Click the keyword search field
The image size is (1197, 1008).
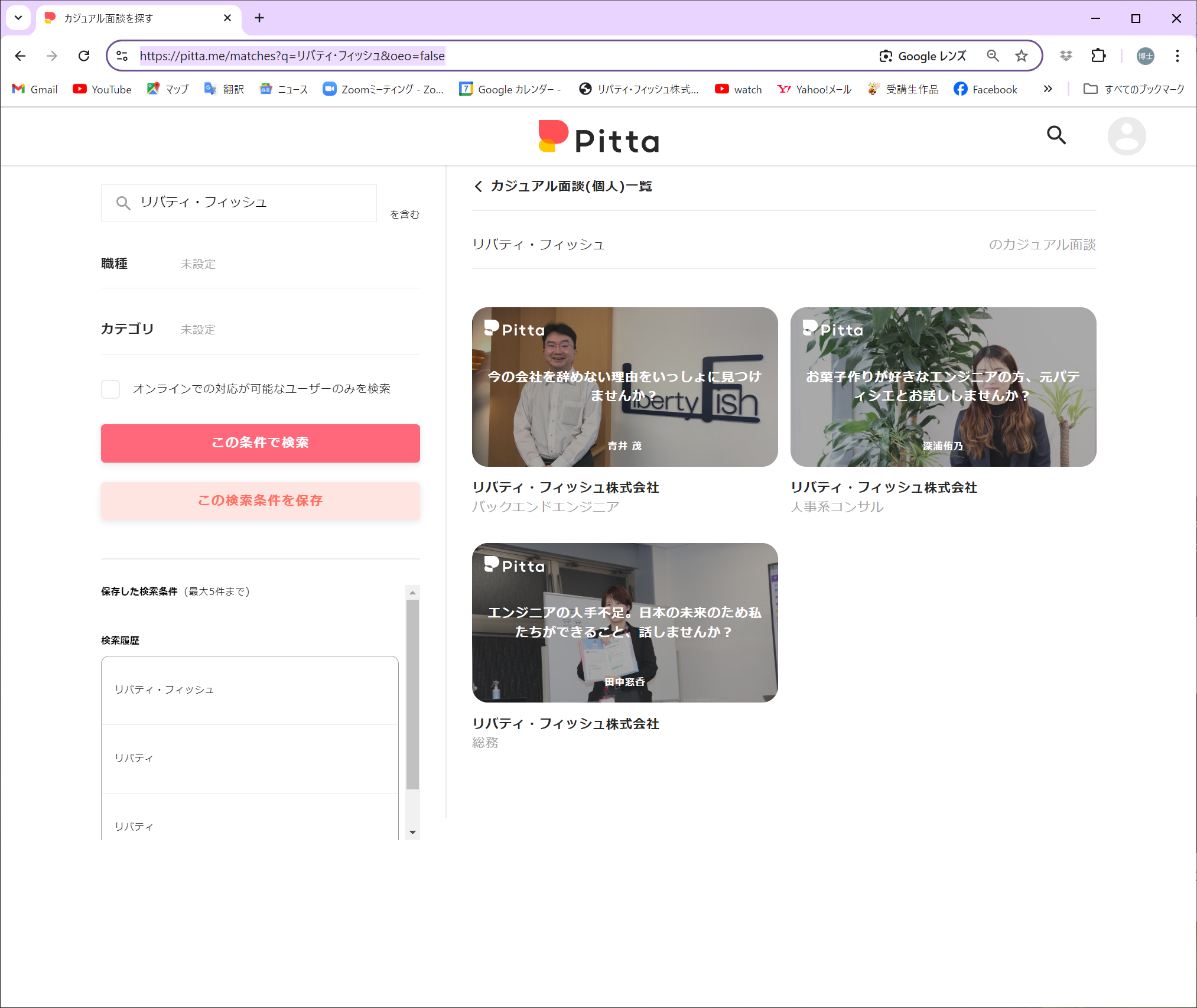click(x=239, y=203)
